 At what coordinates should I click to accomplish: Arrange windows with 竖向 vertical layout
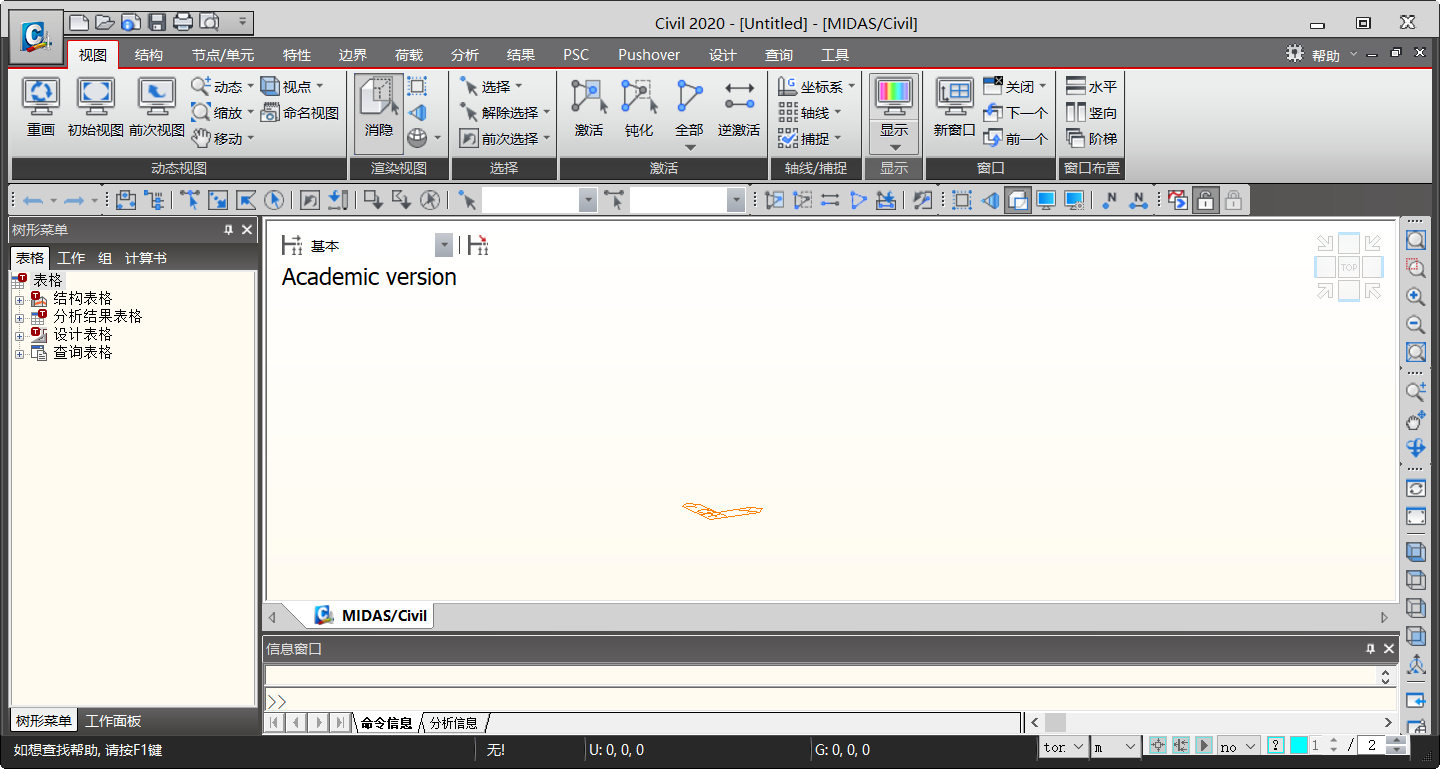click(x=1091, y=113)
